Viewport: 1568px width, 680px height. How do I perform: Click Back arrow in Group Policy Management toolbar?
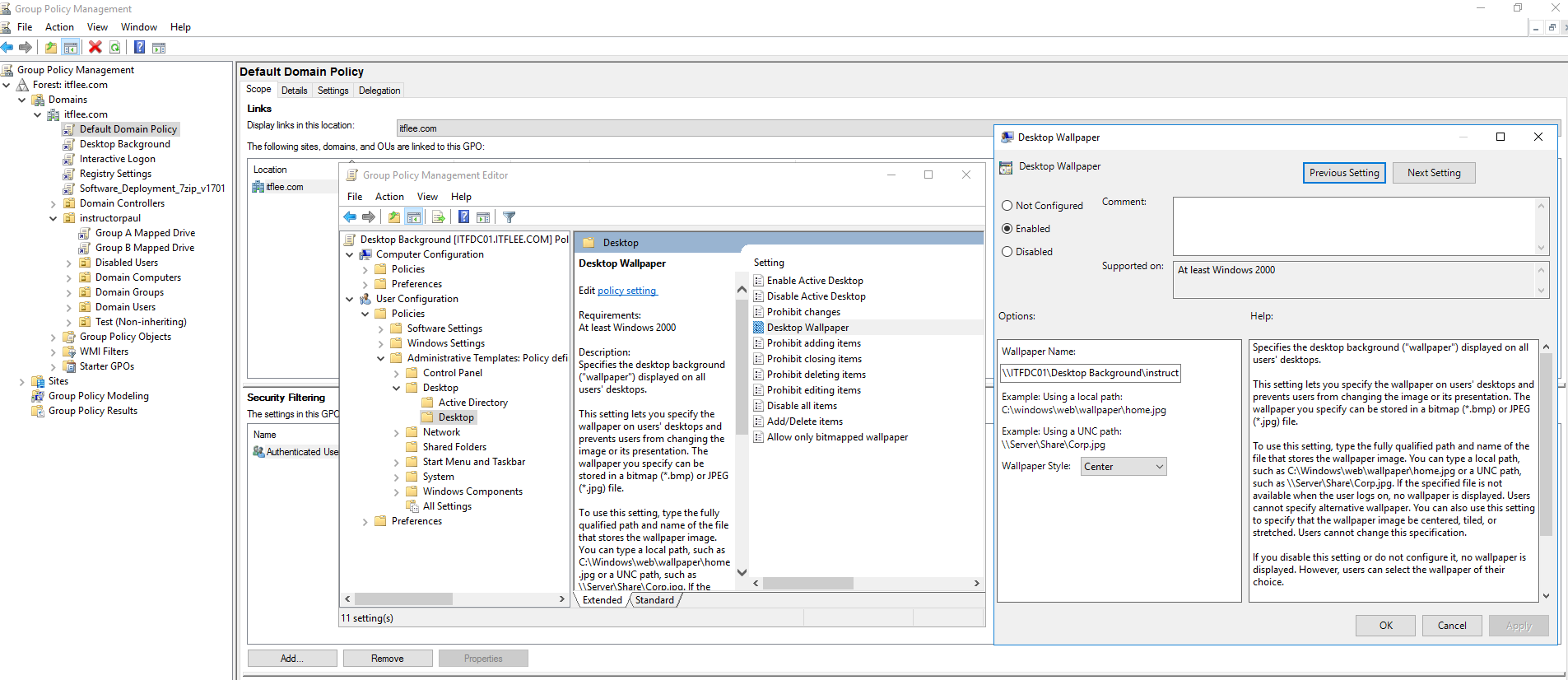point(7,48)
